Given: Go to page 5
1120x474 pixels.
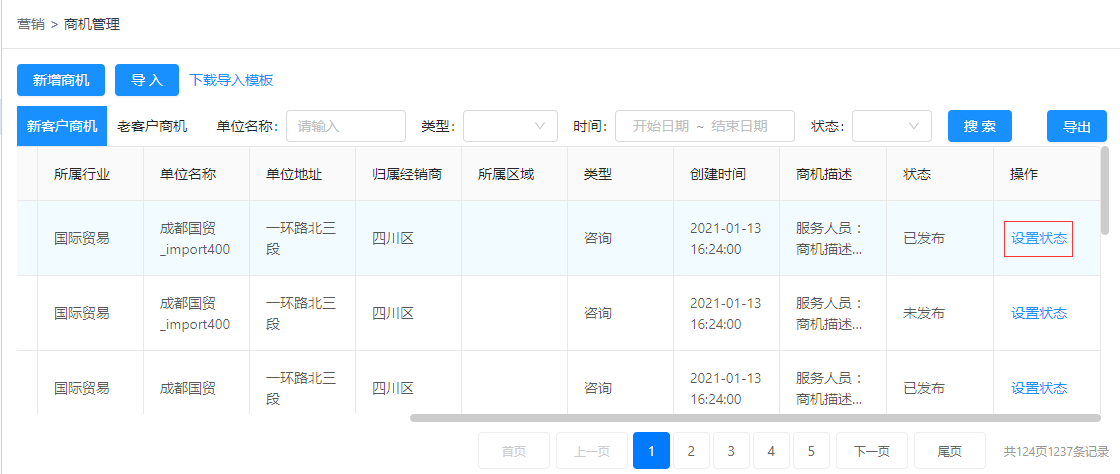Looking at the screenshot, I should pyautogui.click(x=811, y=450).
